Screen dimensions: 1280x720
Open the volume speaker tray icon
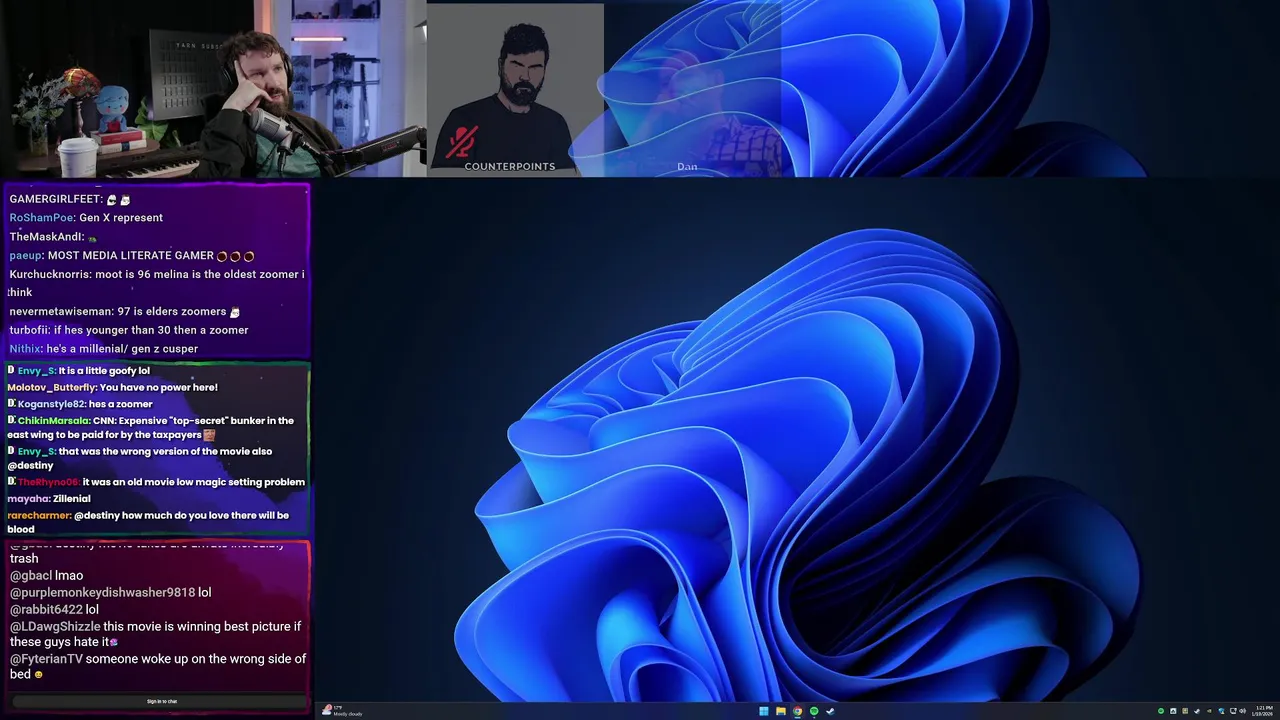coord(1243,711)
